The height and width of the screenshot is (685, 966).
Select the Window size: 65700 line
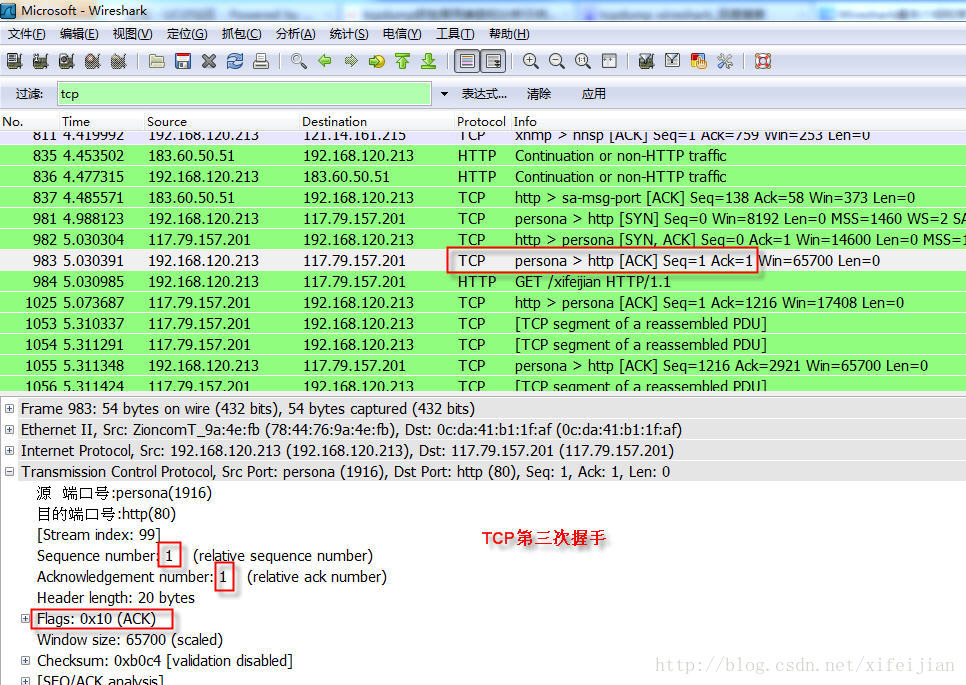point(130,639)
